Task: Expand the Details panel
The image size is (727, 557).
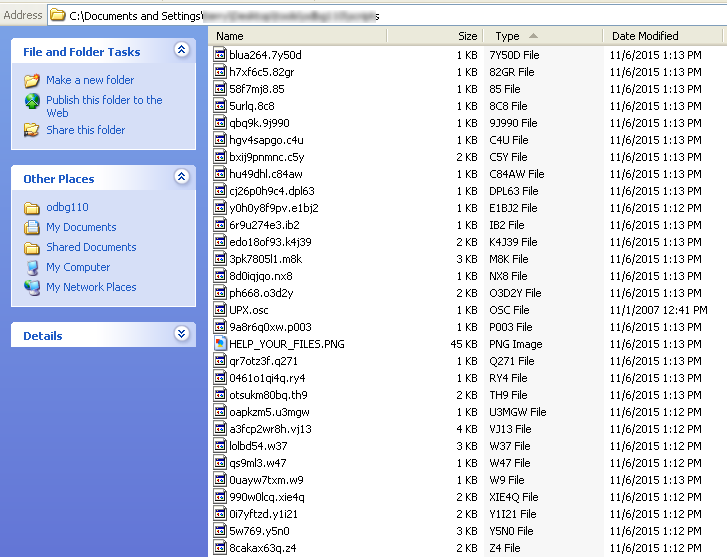Action: pos(181,333)
